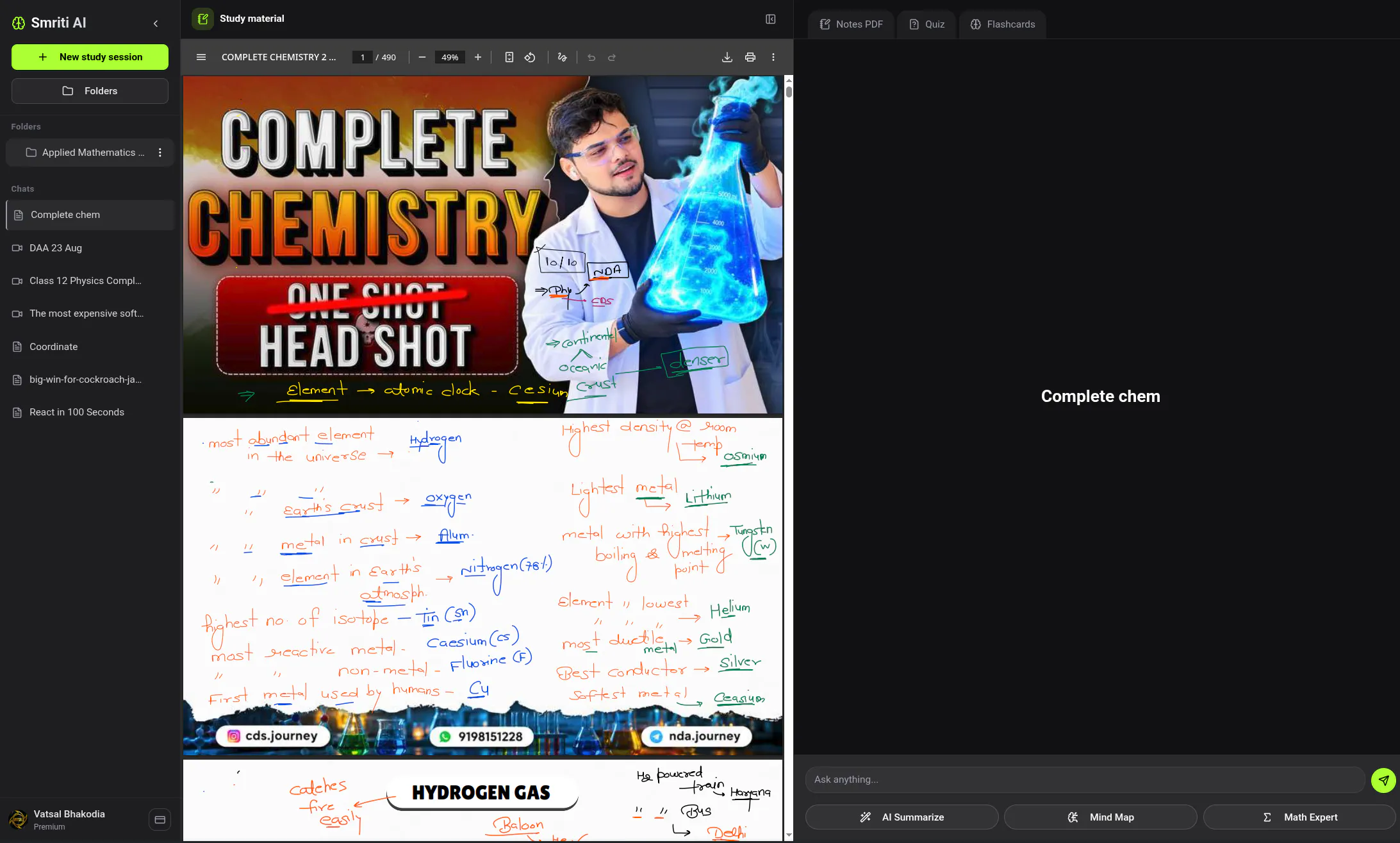Select the Complete chem chat
Image resolution: width=1400 pixels, height=843 pixels.
[90, 215]
